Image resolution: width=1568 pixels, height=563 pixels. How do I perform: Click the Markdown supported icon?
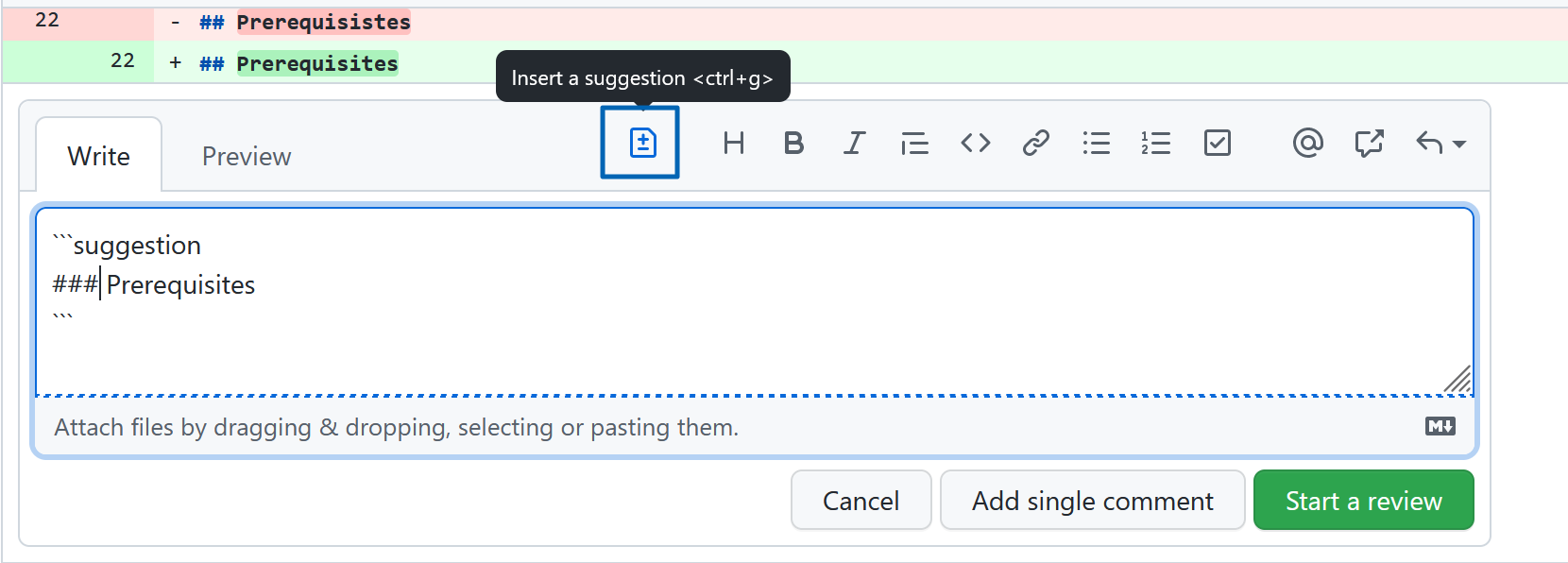click(1440, 426)
